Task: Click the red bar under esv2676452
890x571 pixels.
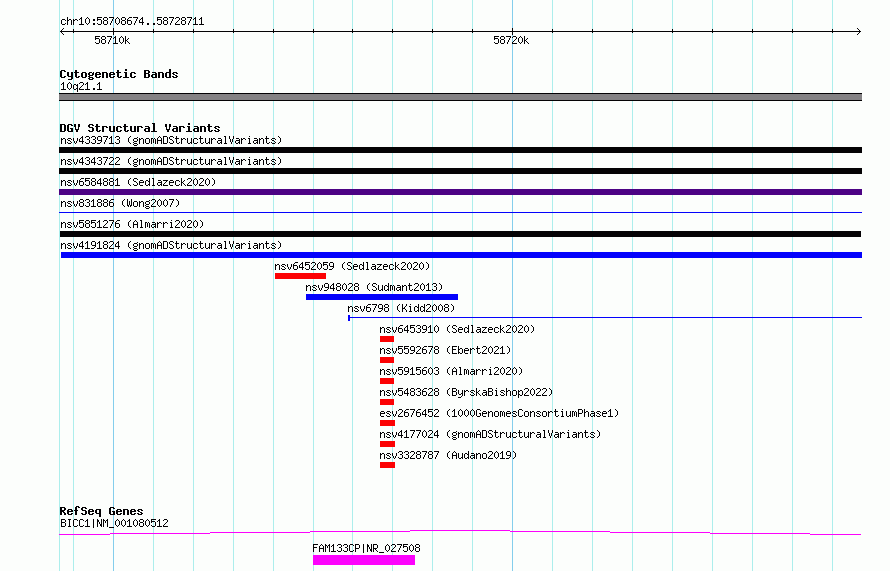Action: pyautogui.click(x=387, y=423)
